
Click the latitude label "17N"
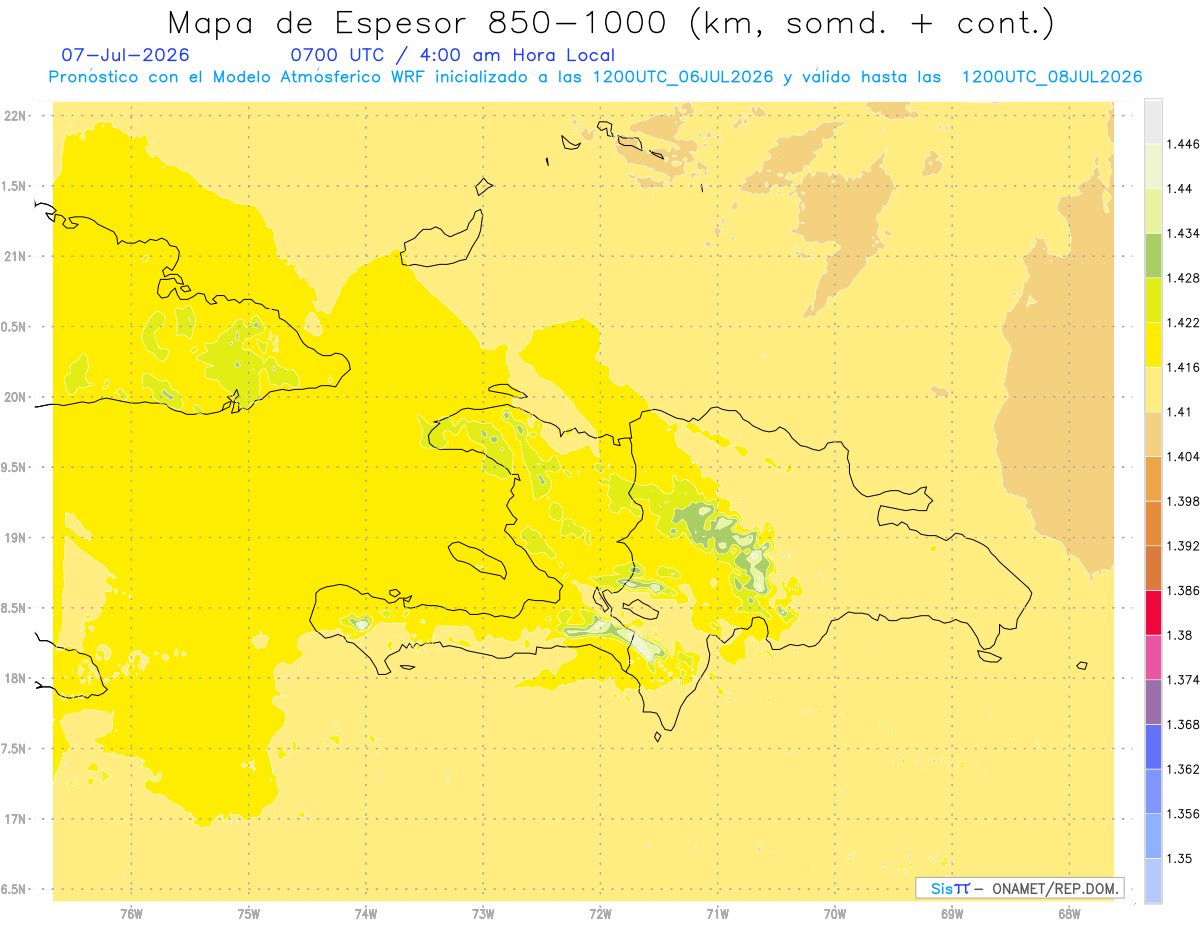pos(16,819)
